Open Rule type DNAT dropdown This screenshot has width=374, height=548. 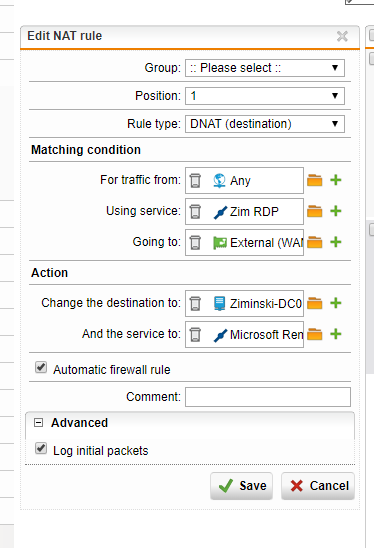265,124
